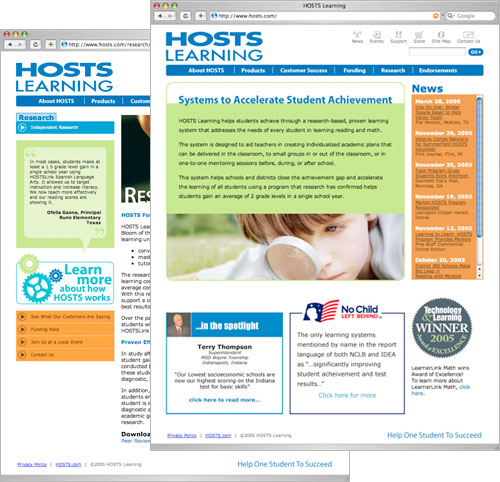Click the Peer Review download link in back window
Image resolution: width=500 pixels, height=482 pixels.
click(x=136, y=441)
